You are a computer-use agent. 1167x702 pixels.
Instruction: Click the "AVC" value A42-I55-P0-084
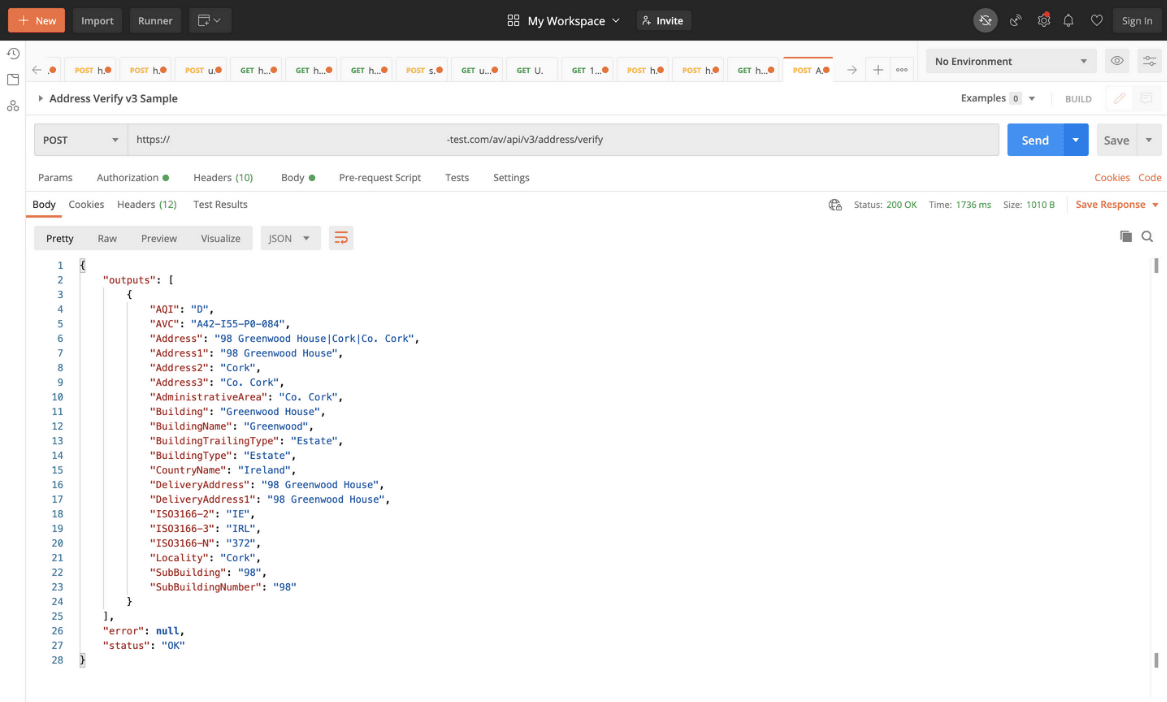click(x=238, y=324)
